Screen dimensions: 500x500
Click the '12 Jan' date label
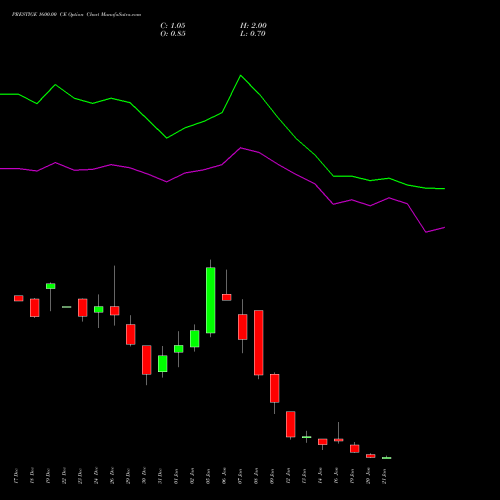point(288,476)
